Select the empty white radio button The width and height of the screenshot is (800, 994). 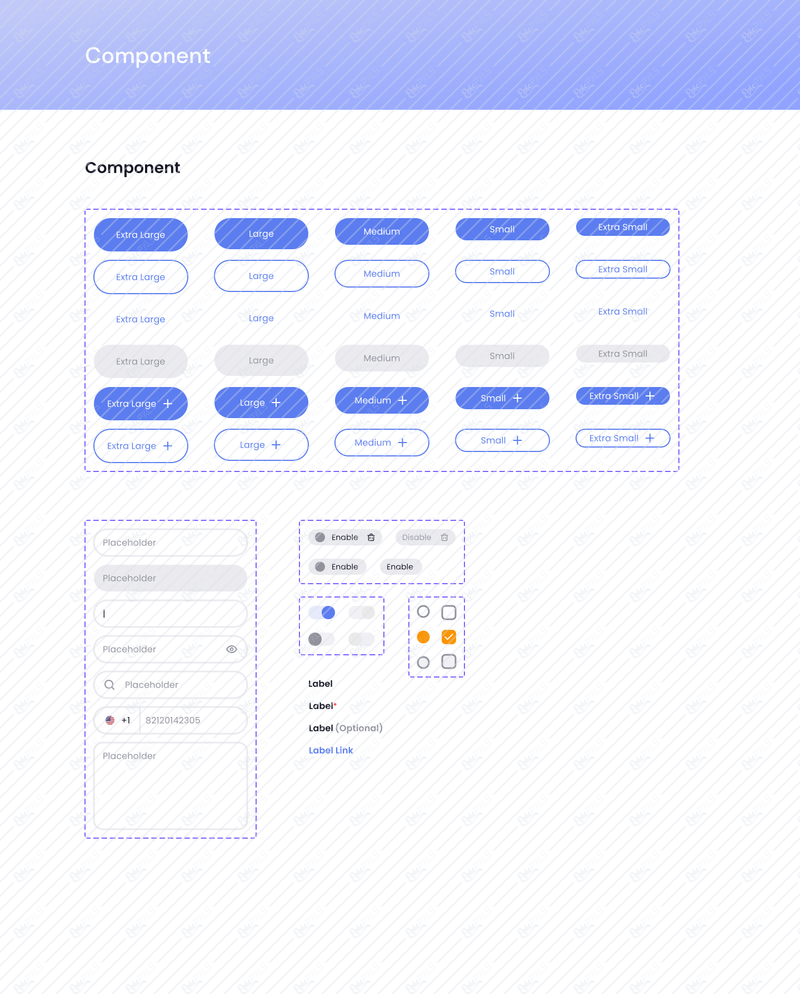(x=423, y=612)
